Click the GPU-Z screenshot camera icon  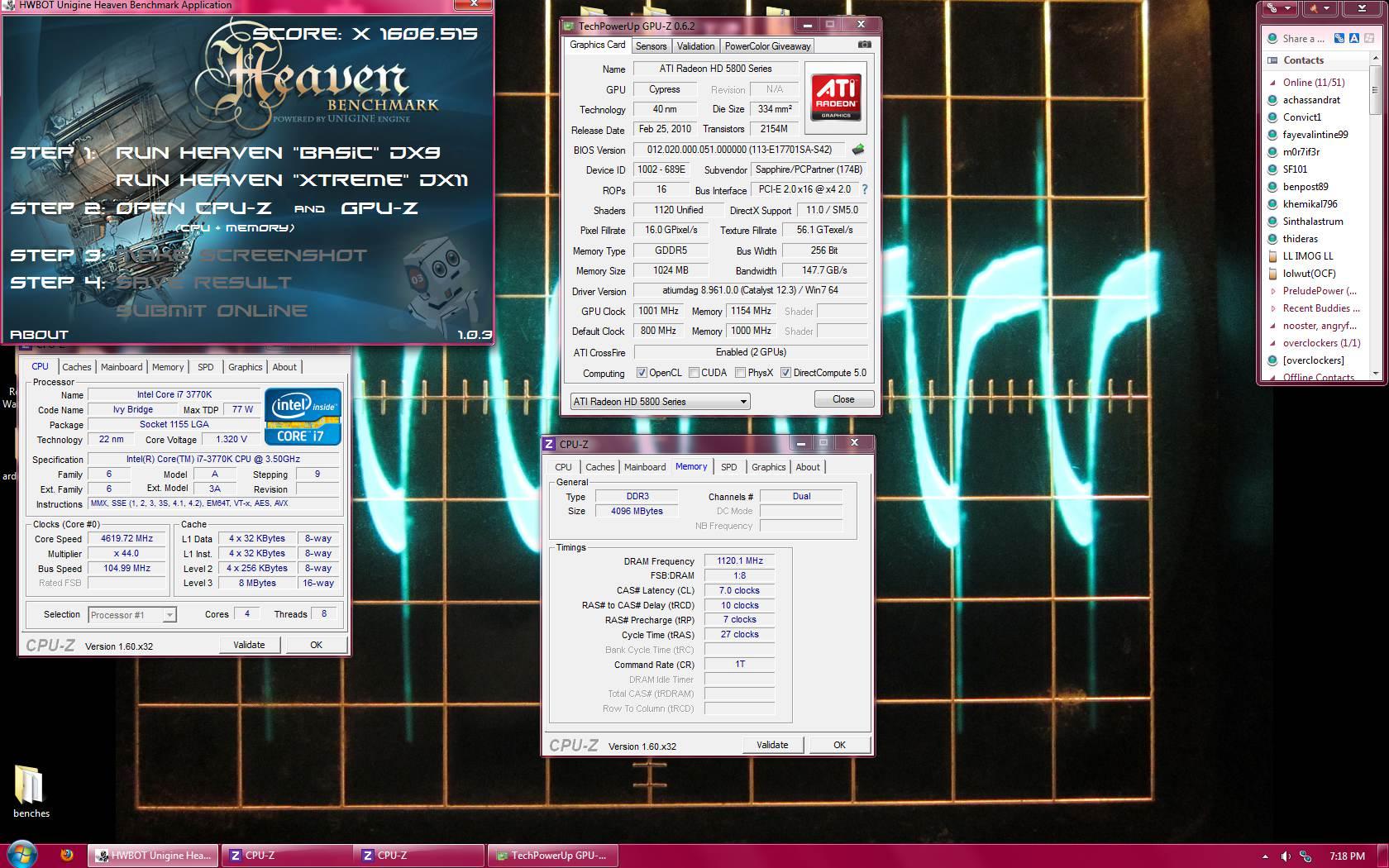[x=864, y=45]
